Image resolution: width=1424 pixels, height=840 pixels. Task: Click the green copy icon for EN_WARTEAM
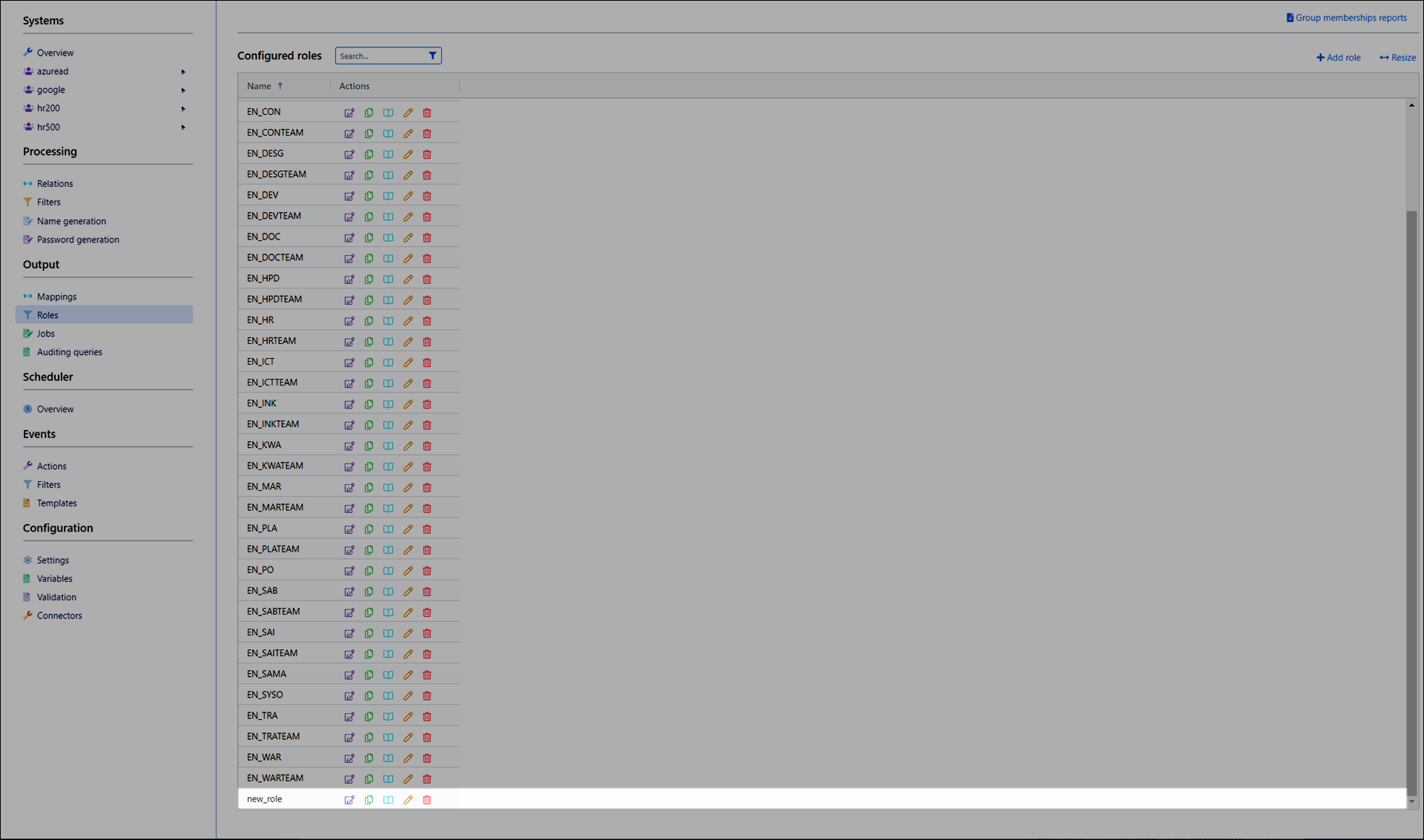pos(369,778)
